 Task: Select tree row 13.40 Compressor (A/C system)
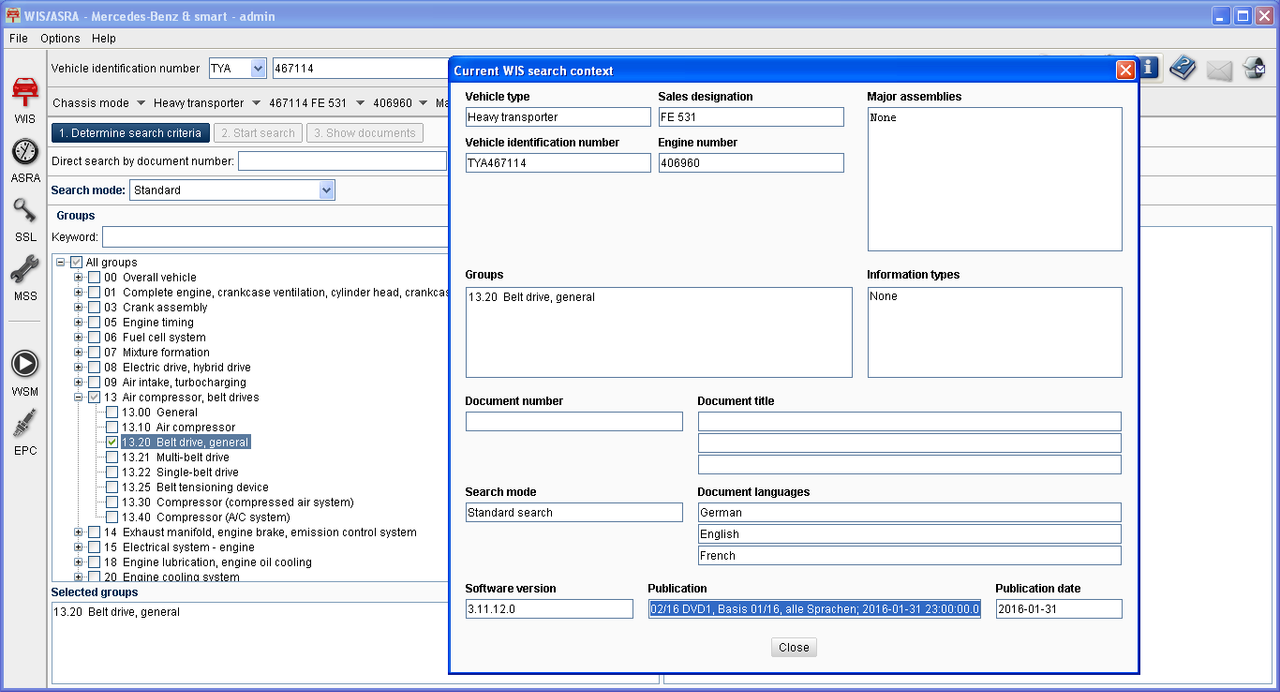pos(205,517)
